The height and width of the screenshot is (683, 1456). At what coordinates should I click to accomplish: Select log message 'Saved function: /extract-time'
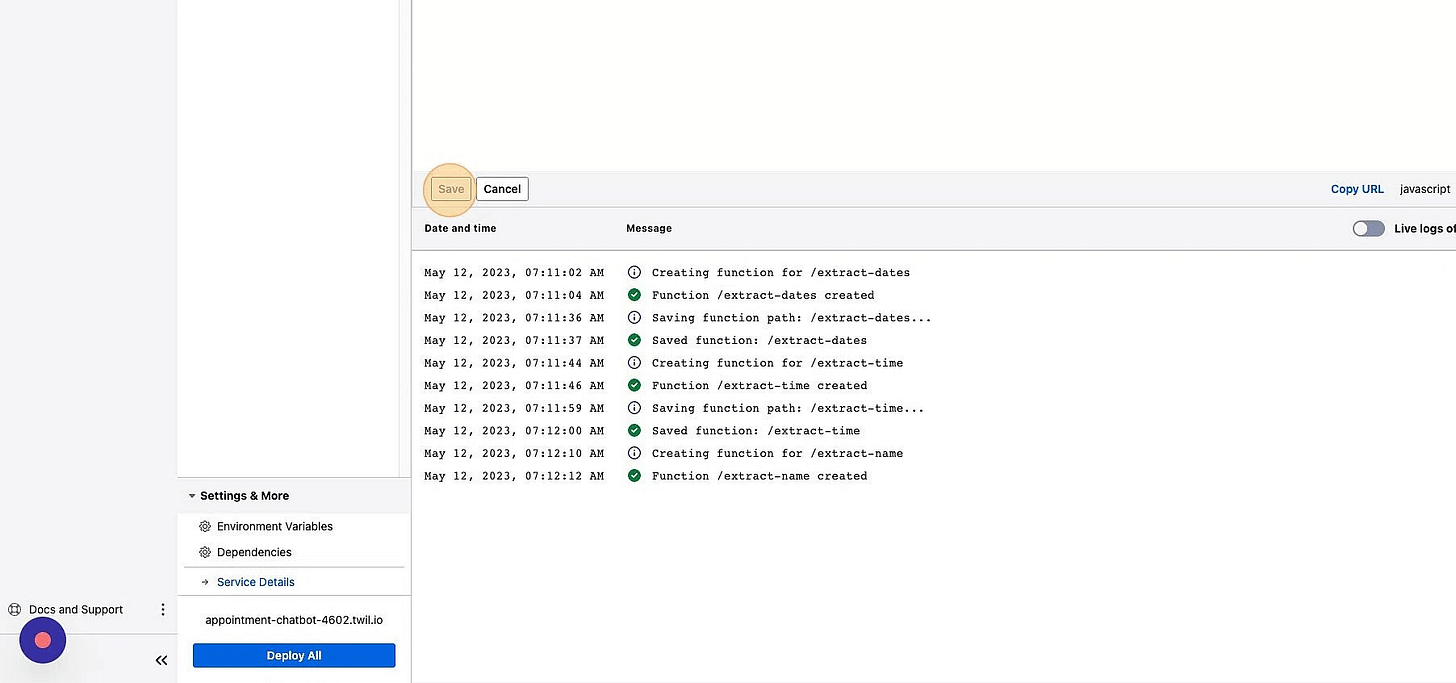756,430
